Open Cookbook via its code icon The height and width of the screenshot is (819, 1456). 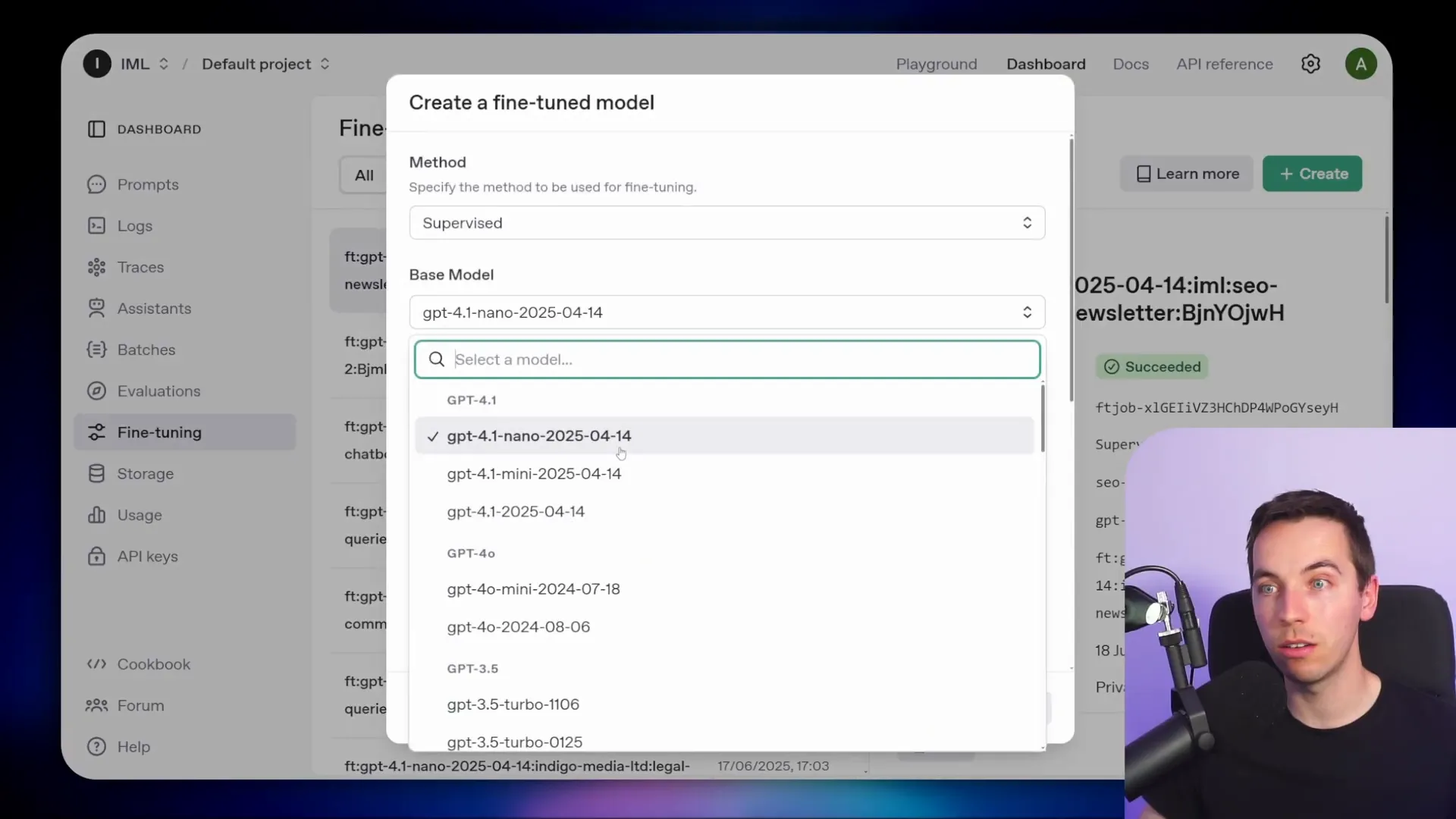click(96, 664)
